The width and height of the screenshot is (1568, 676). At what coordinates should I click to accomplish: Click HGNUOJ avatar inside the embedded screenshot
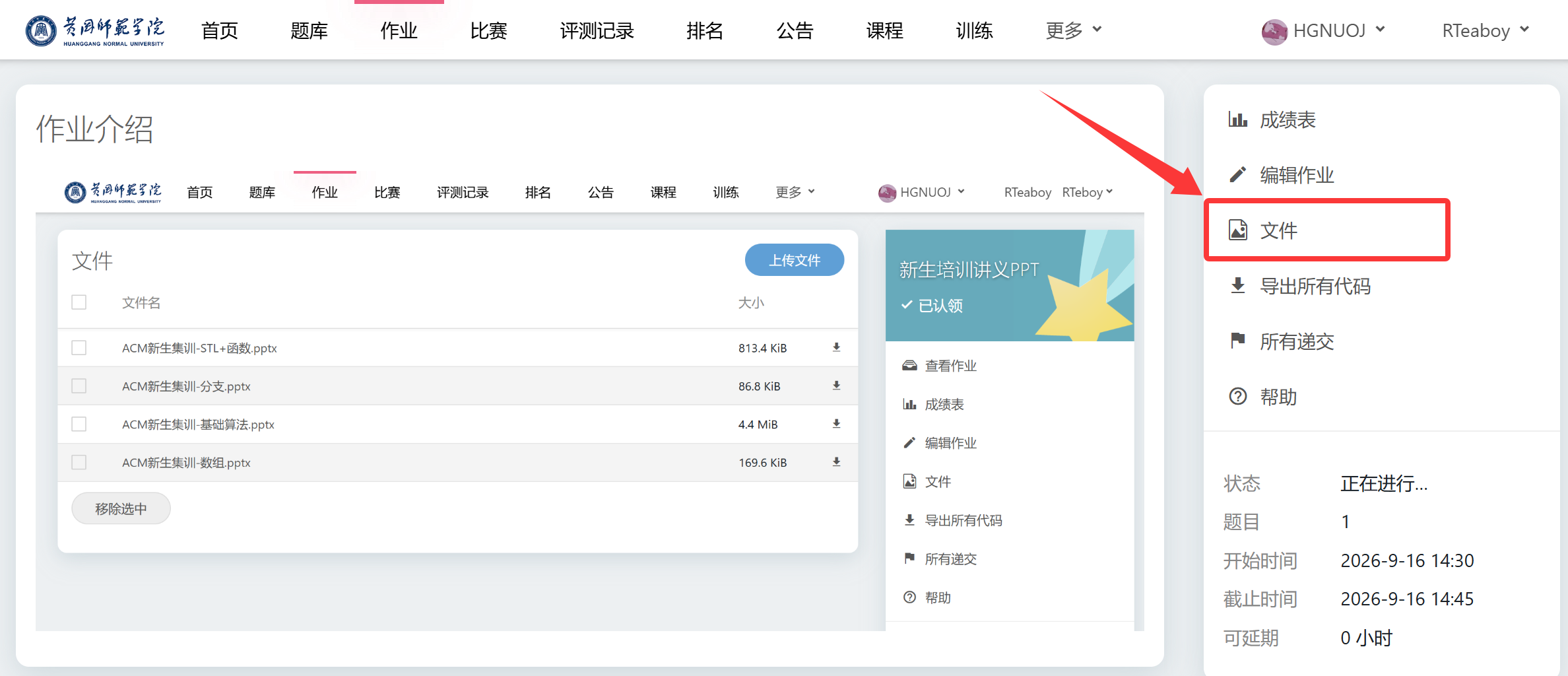coord(887,193)
